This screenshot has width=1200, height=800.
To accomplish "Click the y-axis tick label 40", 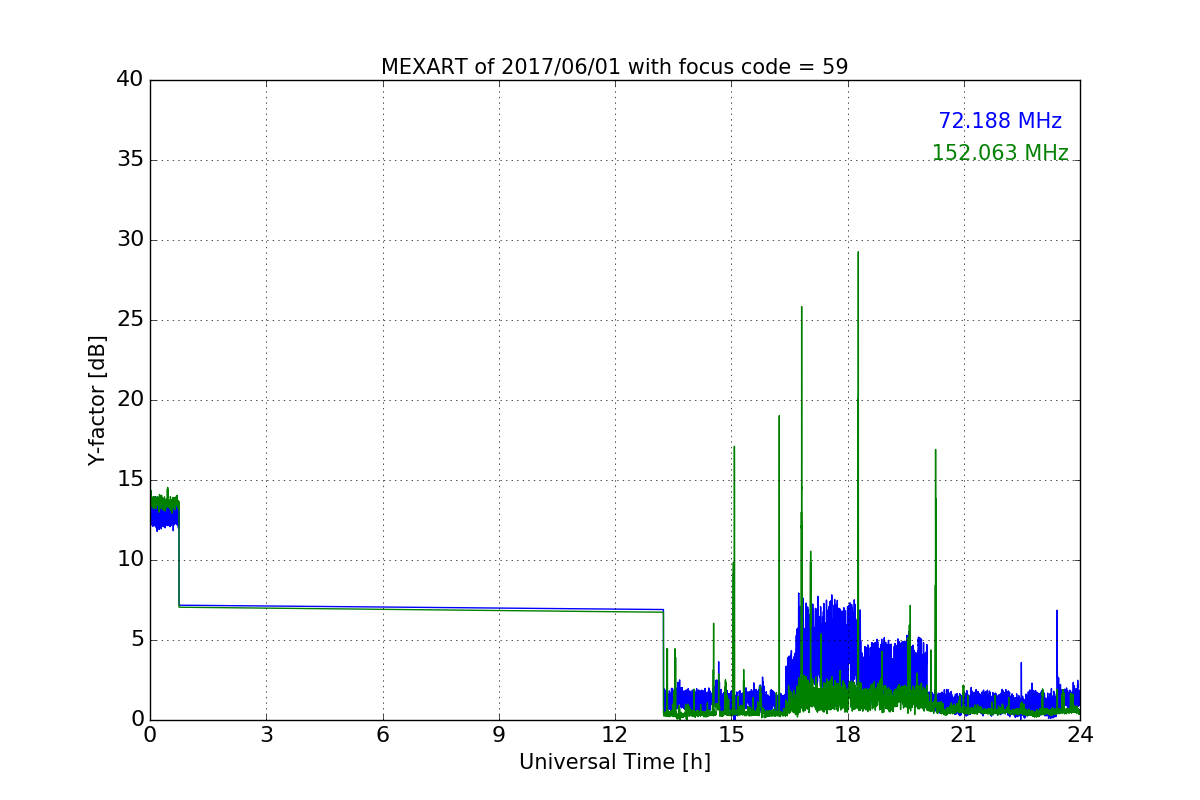I will click(x=130, y=80).
